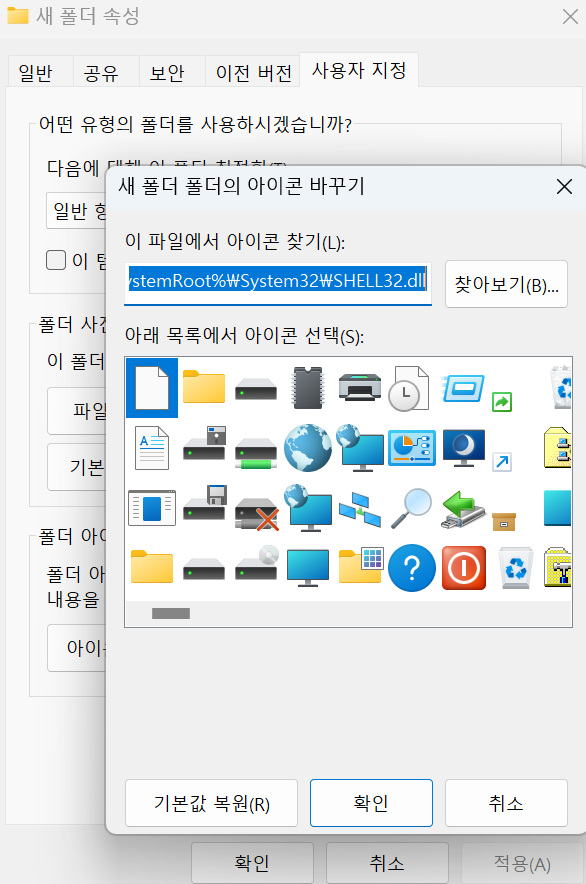The image size is (586, 884).
Task: Click the SHELL32.dll icon file path field
Action: click(x=278, y=283)
